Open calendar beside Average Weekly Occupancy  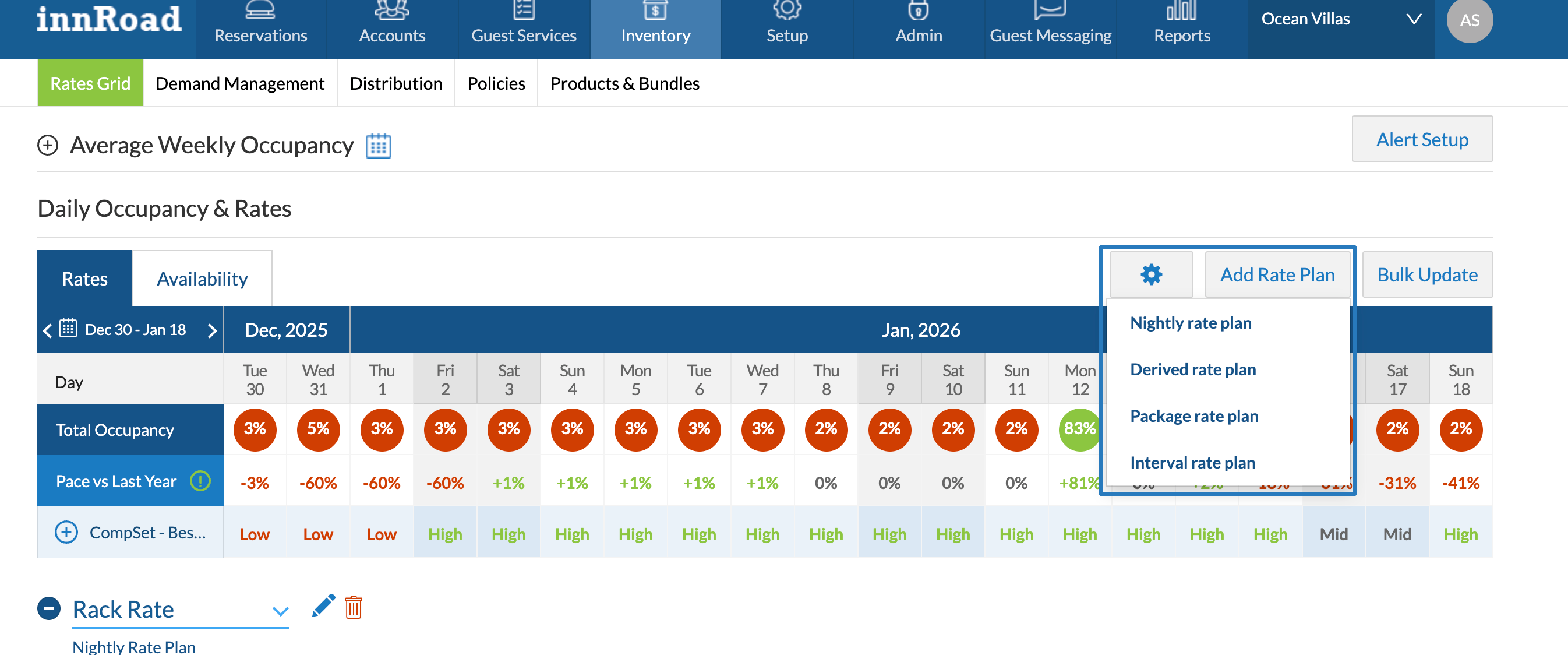pyautogui.click(x=379, y=146)
